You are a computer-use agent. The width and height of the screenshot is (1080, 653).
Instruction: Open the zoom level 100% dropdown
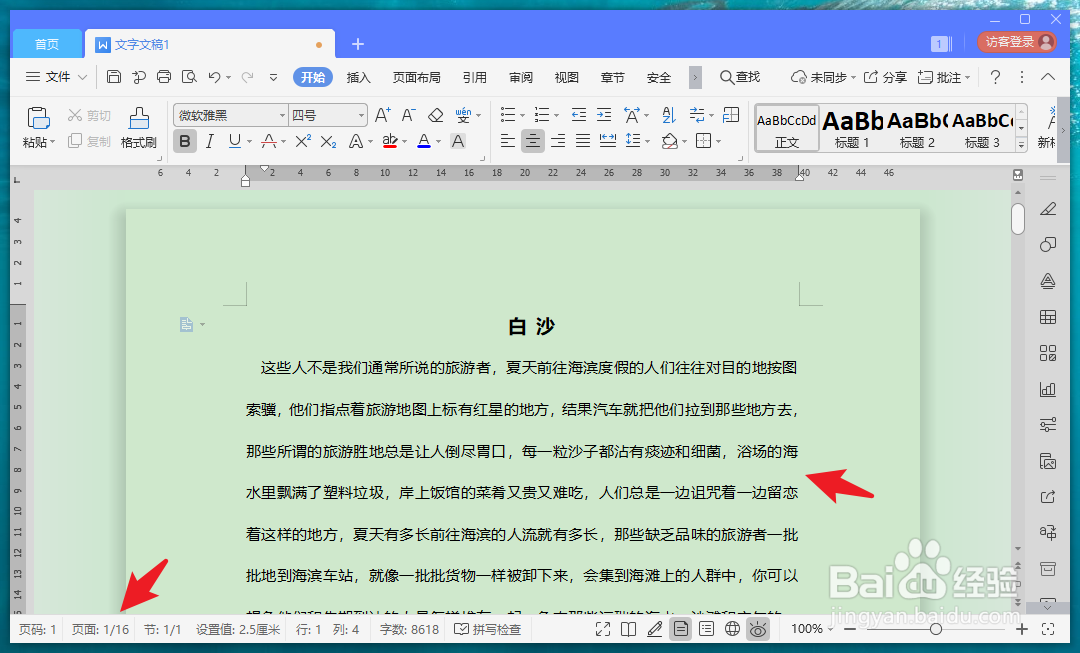(x=812, y=629)
